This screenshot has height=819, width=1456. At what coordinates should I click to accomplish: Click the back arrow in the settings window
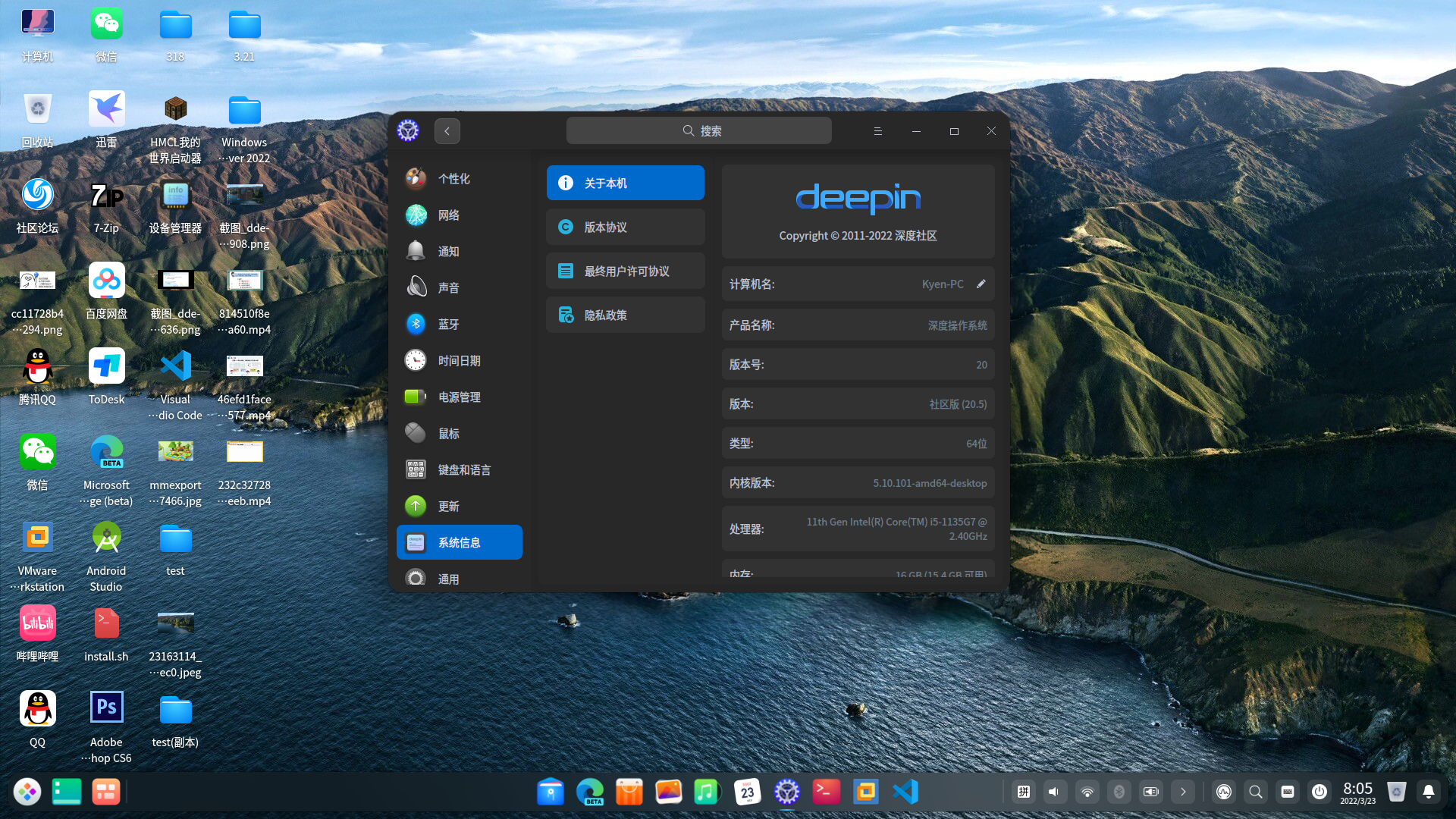[x=447, y=130]
